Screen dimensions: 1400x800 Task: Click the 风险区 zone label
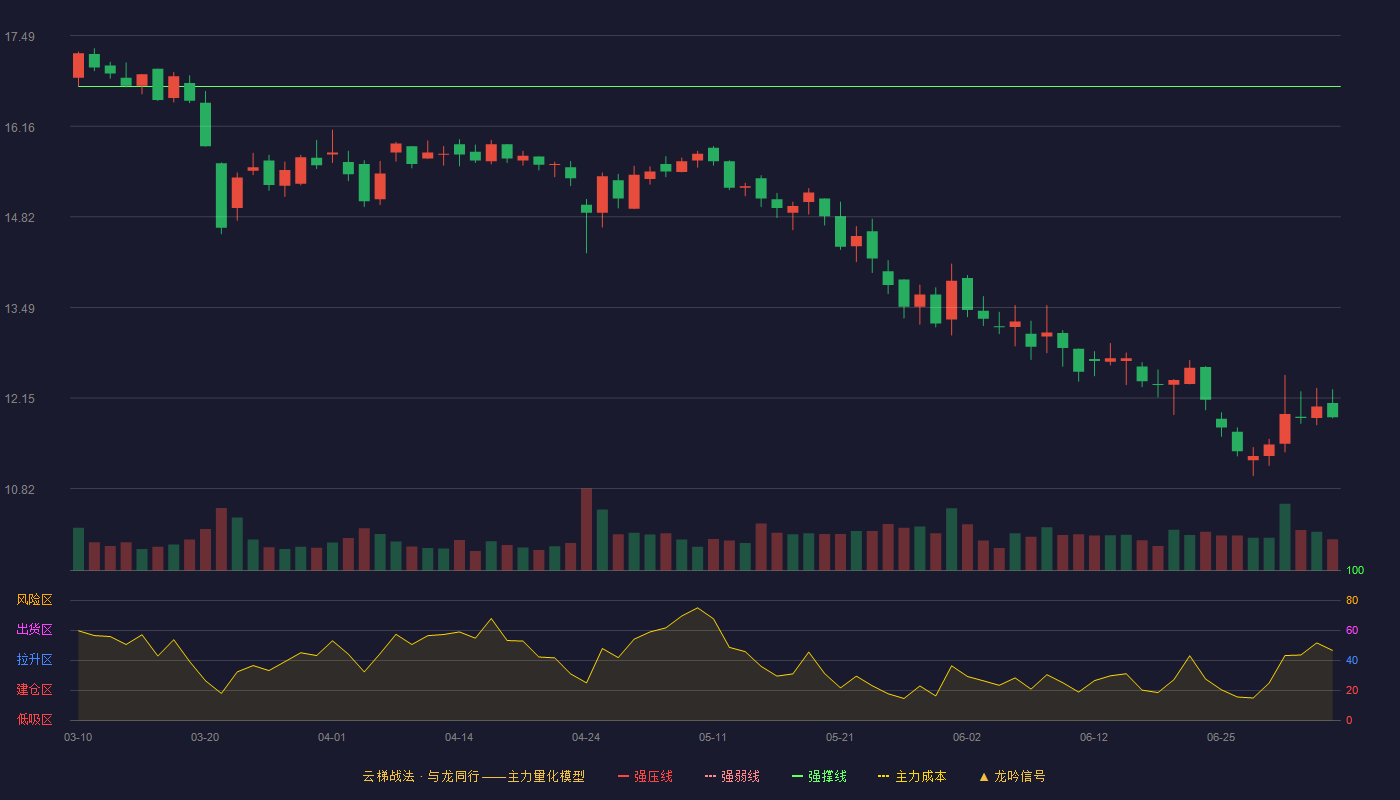34,600
